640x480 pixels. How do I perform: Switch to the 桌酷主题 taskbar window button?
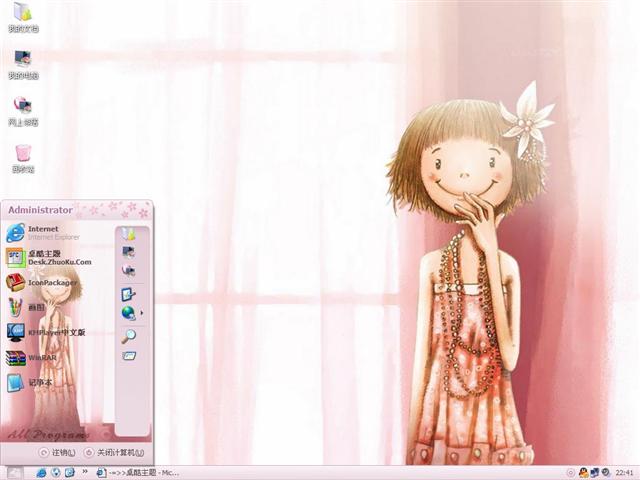pos(138,473)
